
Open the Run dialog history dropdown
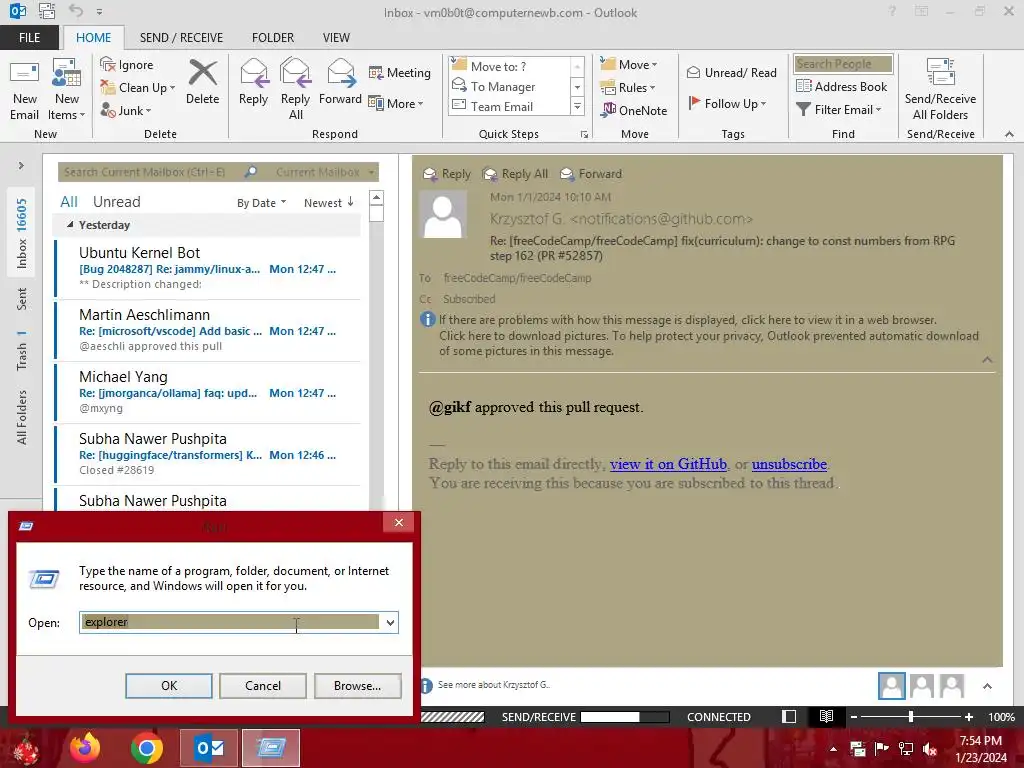pyautogui.click(x=390, y=622)
